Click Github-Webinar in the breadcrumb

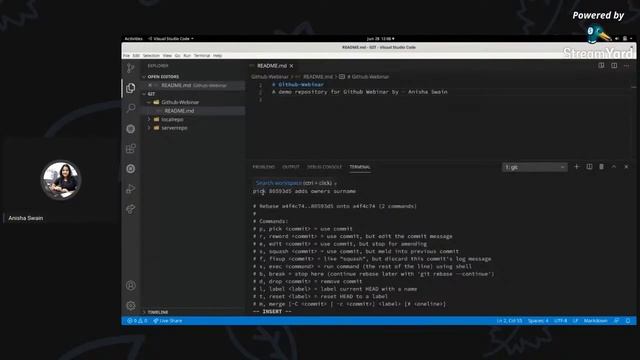(x=270, y=77)
